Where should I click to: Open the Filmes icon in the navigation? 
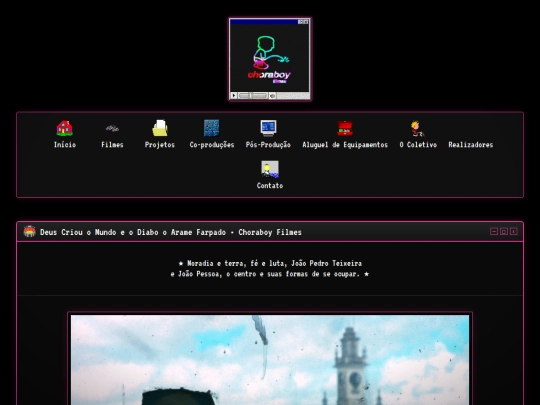point(112,128)
